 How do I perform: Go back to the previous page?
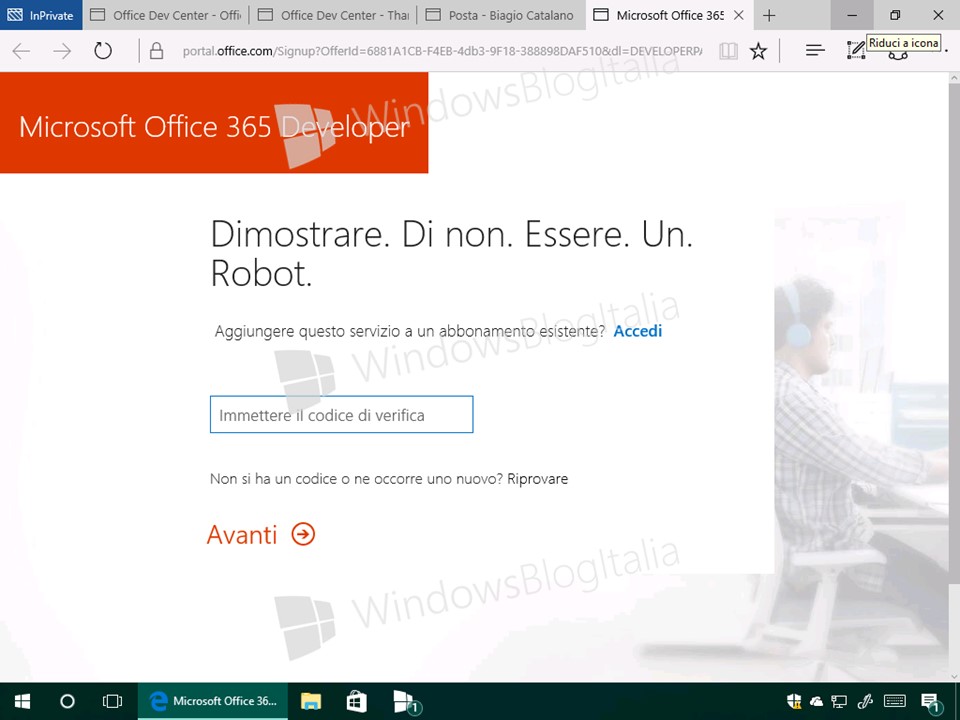coord(21,51)
